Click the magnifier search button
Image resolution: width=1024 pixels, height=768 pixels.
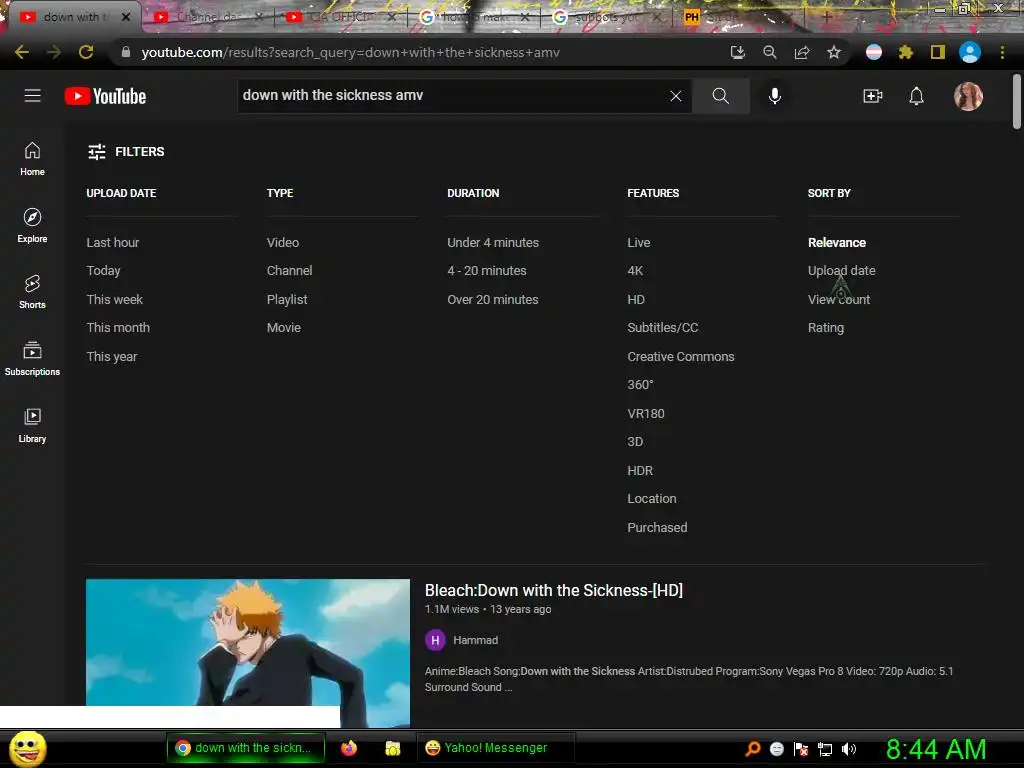point(721,96)
